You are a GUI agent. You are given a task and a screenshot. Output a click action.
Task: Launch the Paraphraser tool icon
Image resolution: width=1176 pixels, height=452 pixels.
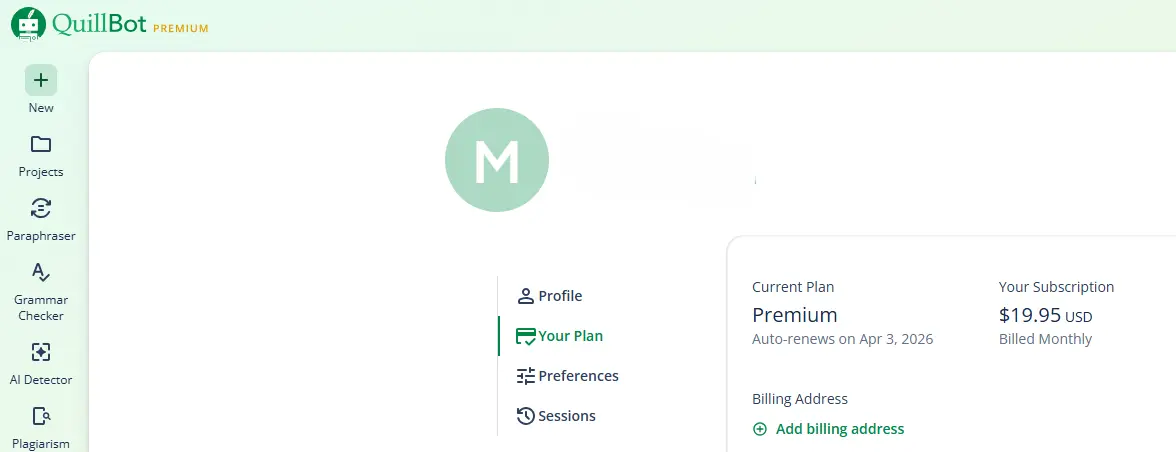pyautogui.click(x=41, y=208)
